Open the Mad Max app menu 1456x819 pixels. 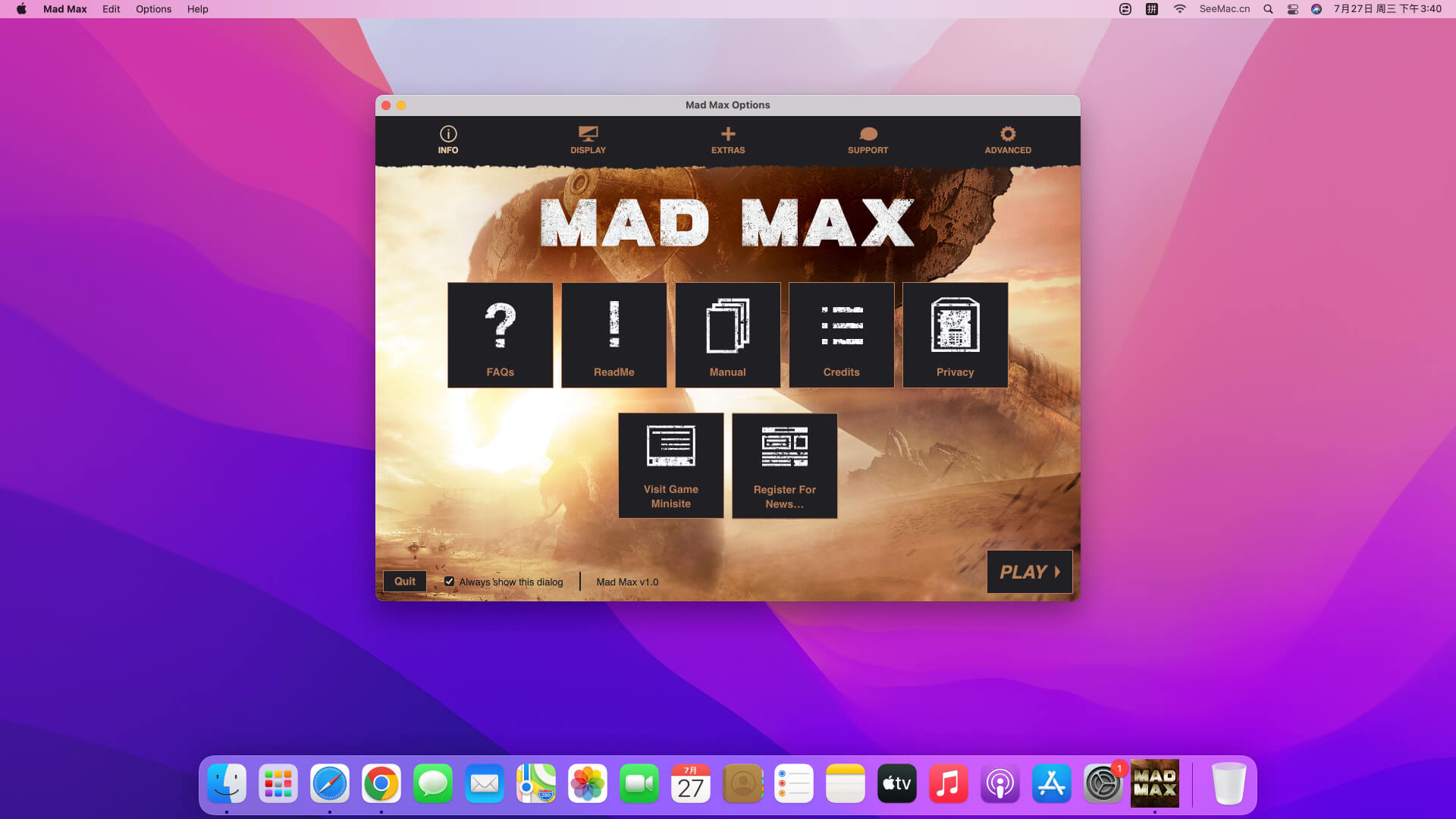(65, 9)
